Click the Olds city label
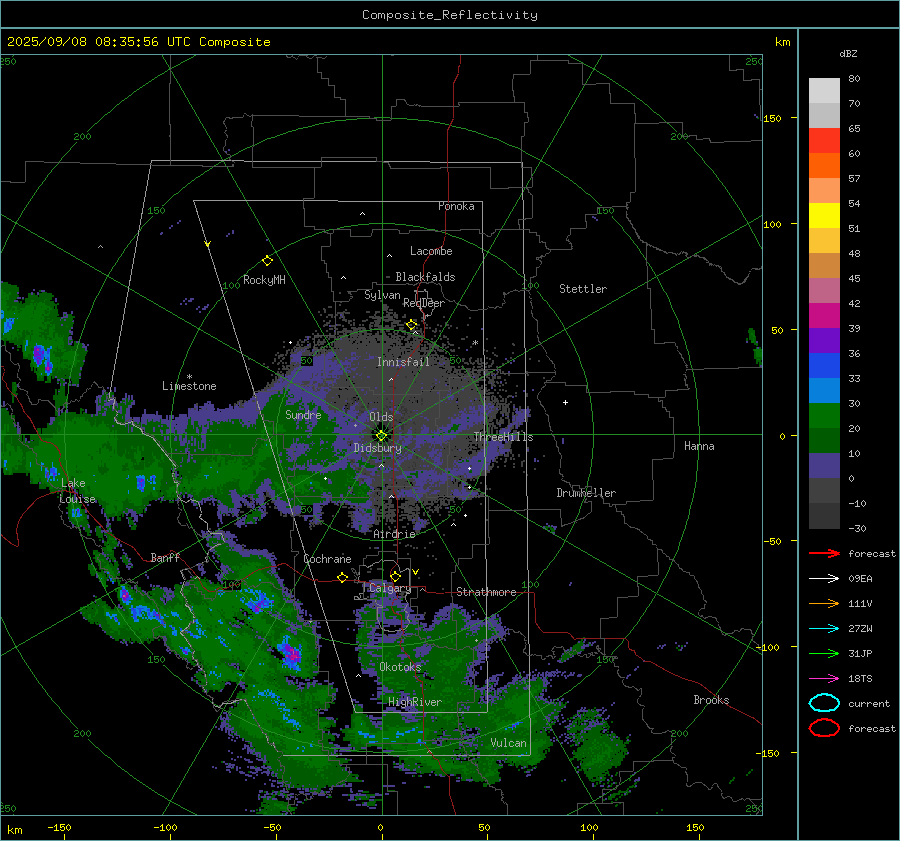This screenshot has width=900, height=841. click(381, 417)
